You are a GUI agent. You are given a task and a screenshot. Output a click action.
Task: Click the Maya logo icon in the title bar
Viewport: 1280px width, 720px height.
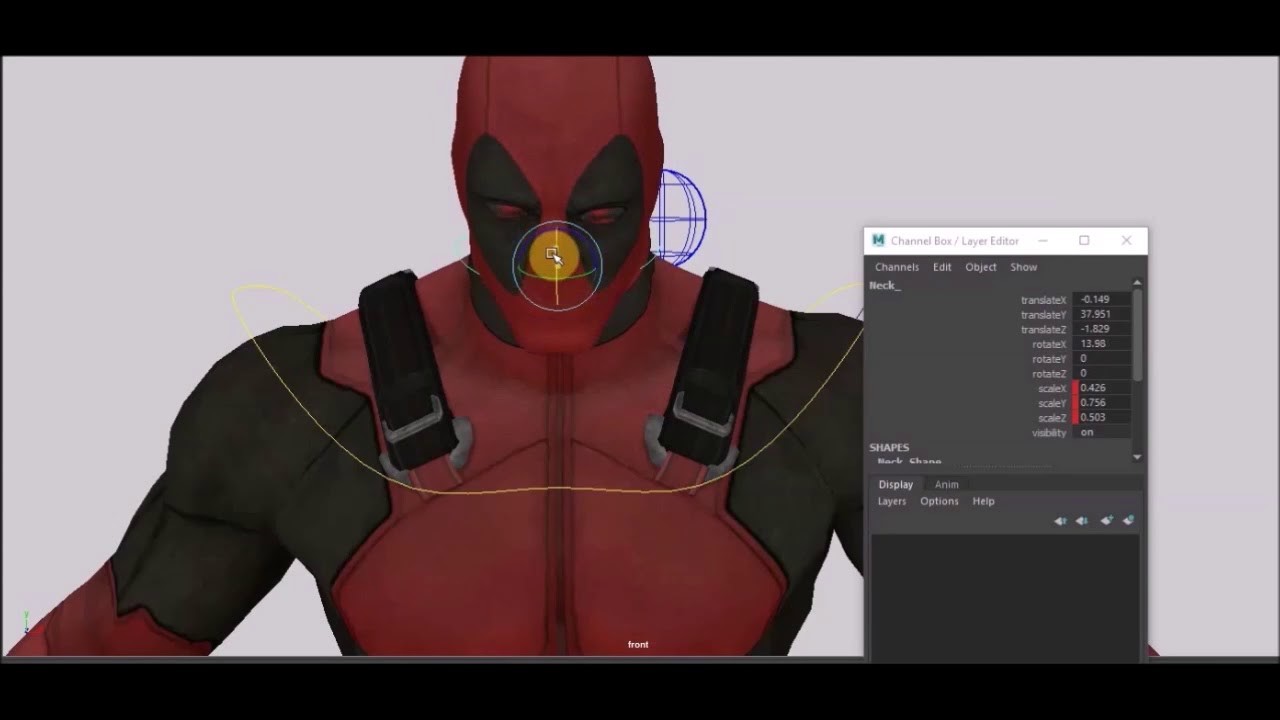coord(877,240)
